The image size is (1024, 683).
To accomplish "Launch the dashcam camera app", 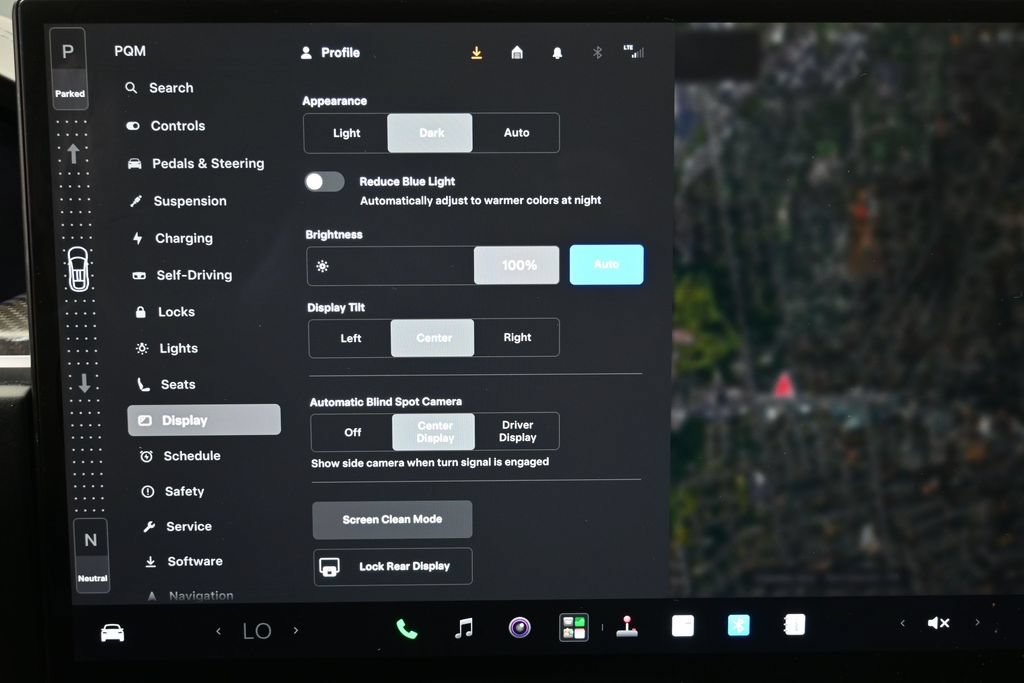I will click(x=520, y=628).
